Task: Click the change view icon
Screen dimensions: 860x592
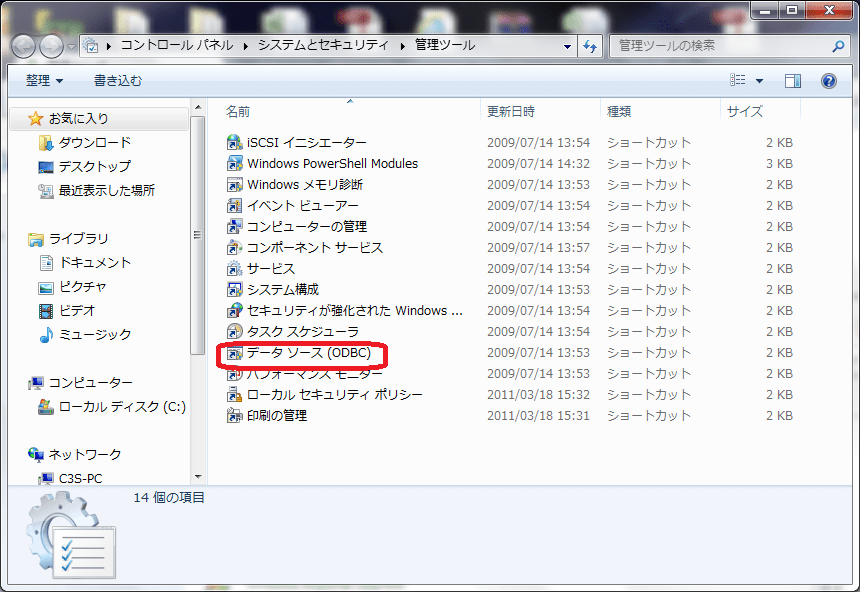Action: pos(738,81)
